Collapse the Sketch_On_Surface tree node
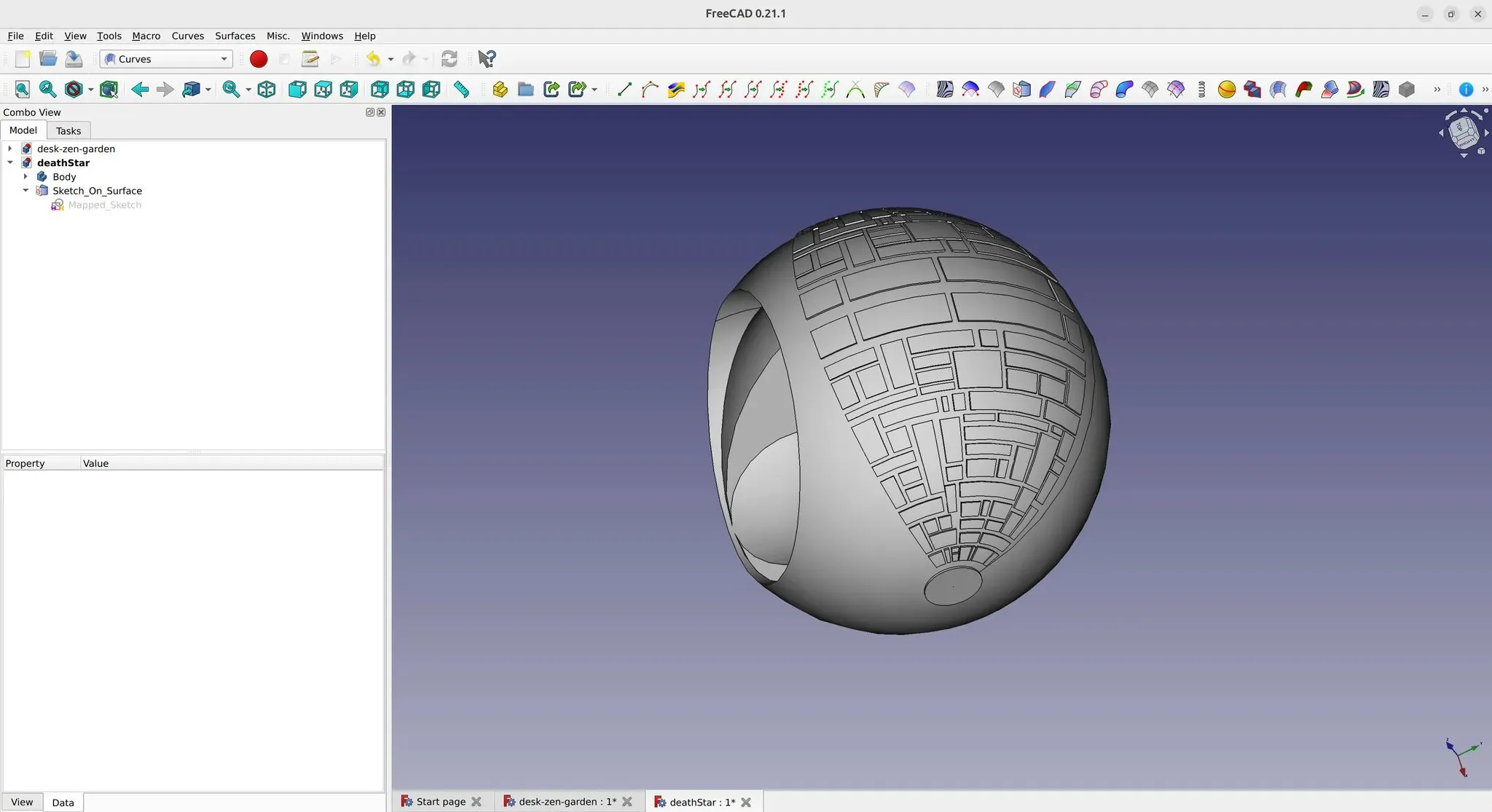The image size is (1492, 812). (x=25, y=191)
